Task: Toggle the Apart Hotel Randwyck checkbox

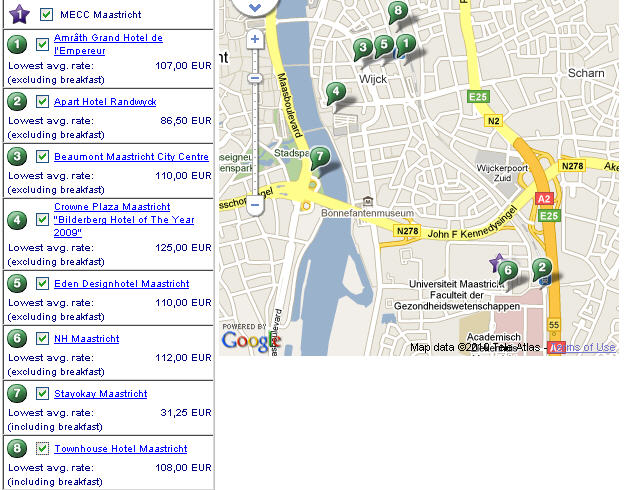Action: (x=42, y=101)
